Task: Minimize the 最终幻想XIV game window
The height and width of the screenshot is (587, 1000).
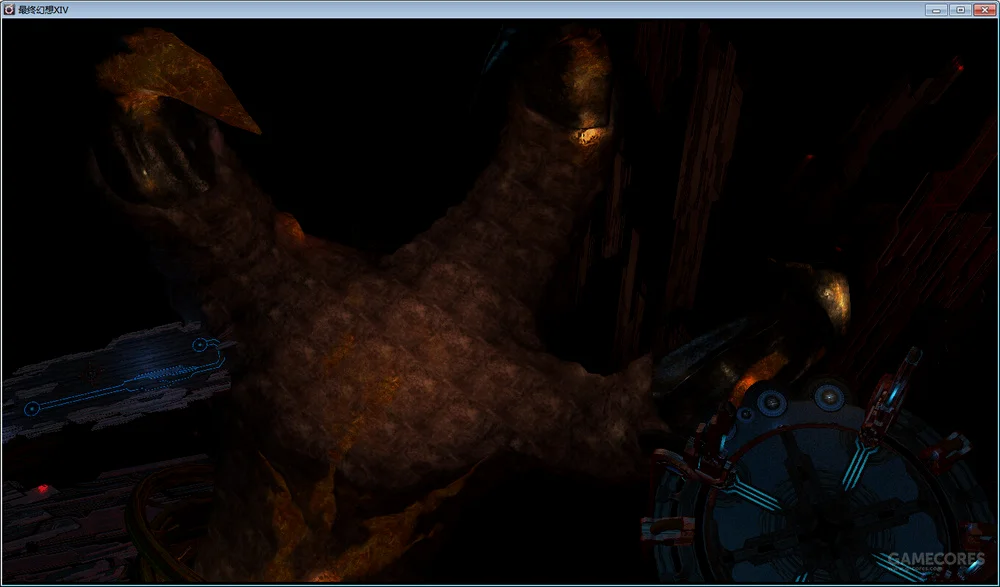Action: coord(937,10)
